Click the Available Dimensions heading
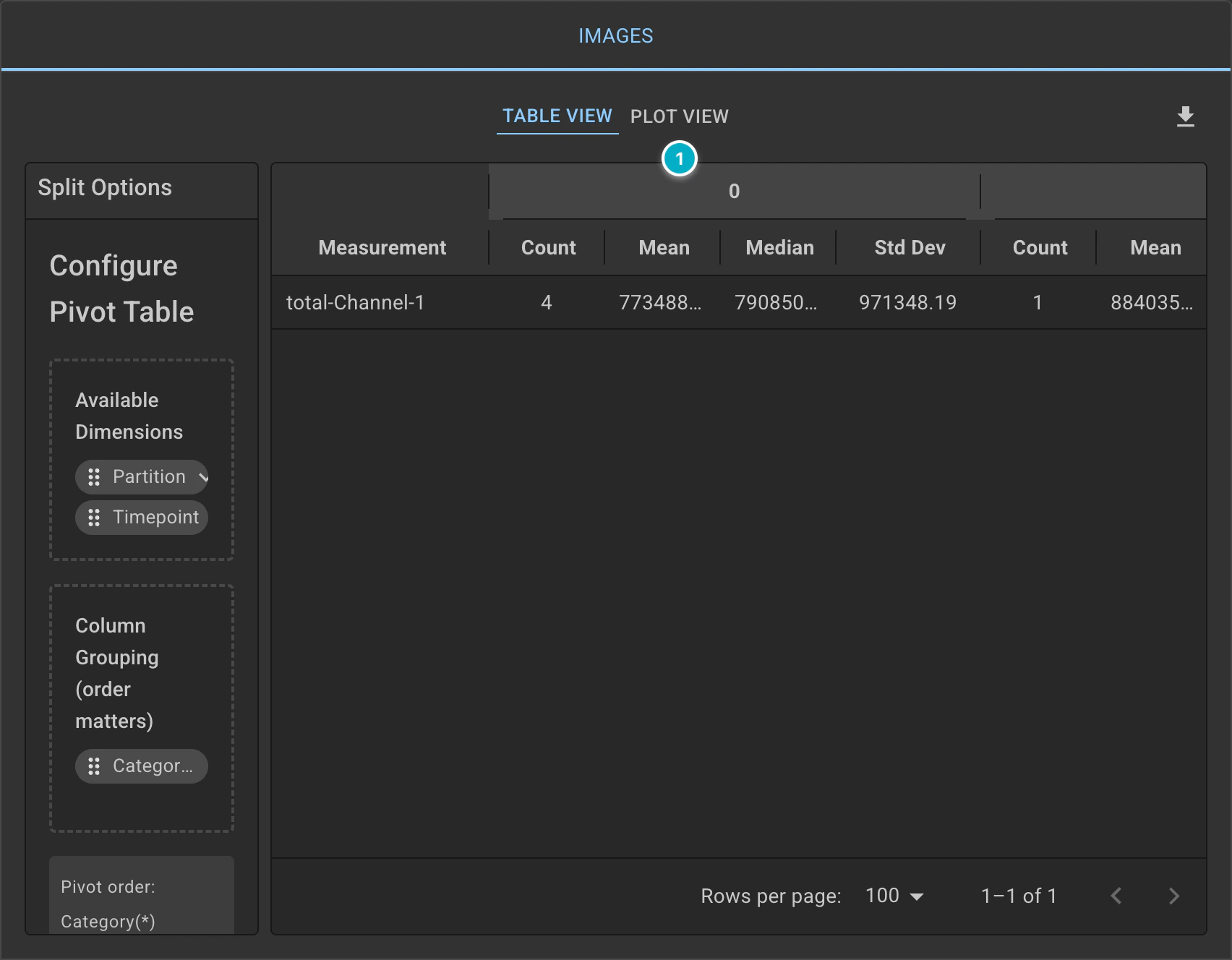 [x=129, y=416]
